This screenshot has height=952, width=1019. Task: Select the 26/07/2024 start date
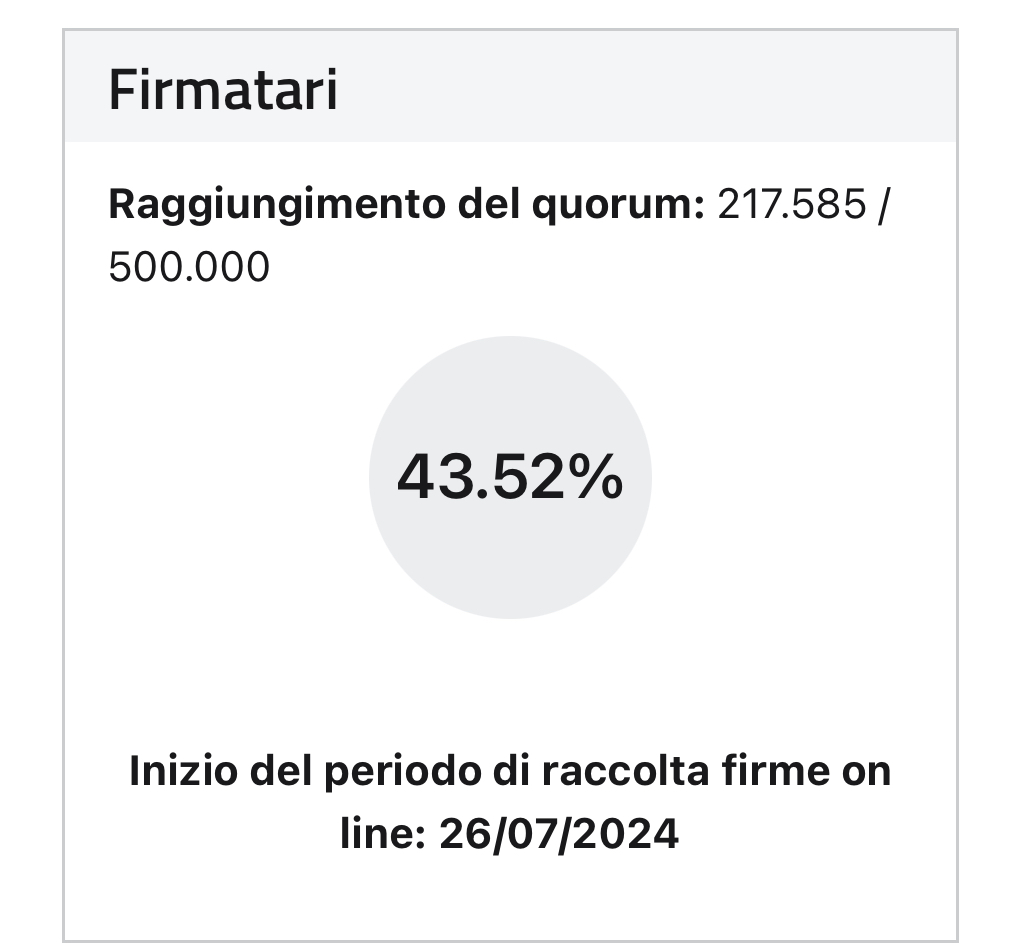[559, 834]
